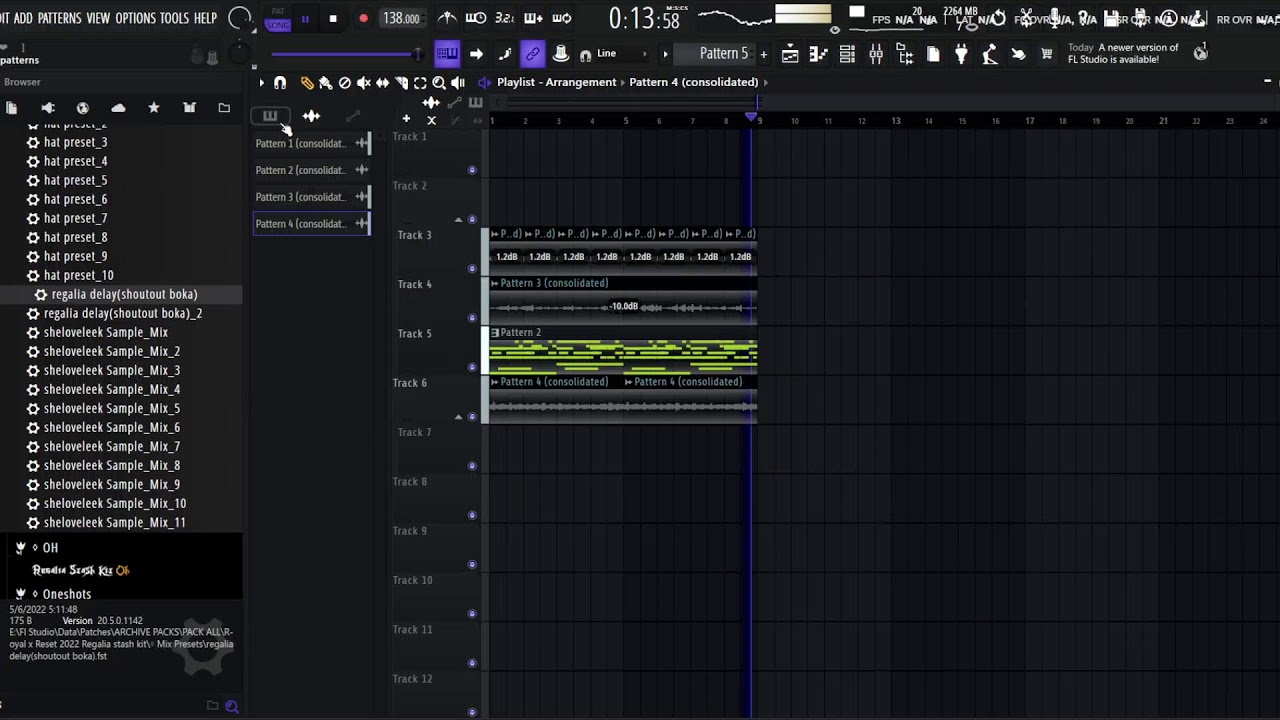The height and width of the screenshot is (720, 1280).
Task: Toggle typing keyboard to piano
Action: [x=447, y=54]
